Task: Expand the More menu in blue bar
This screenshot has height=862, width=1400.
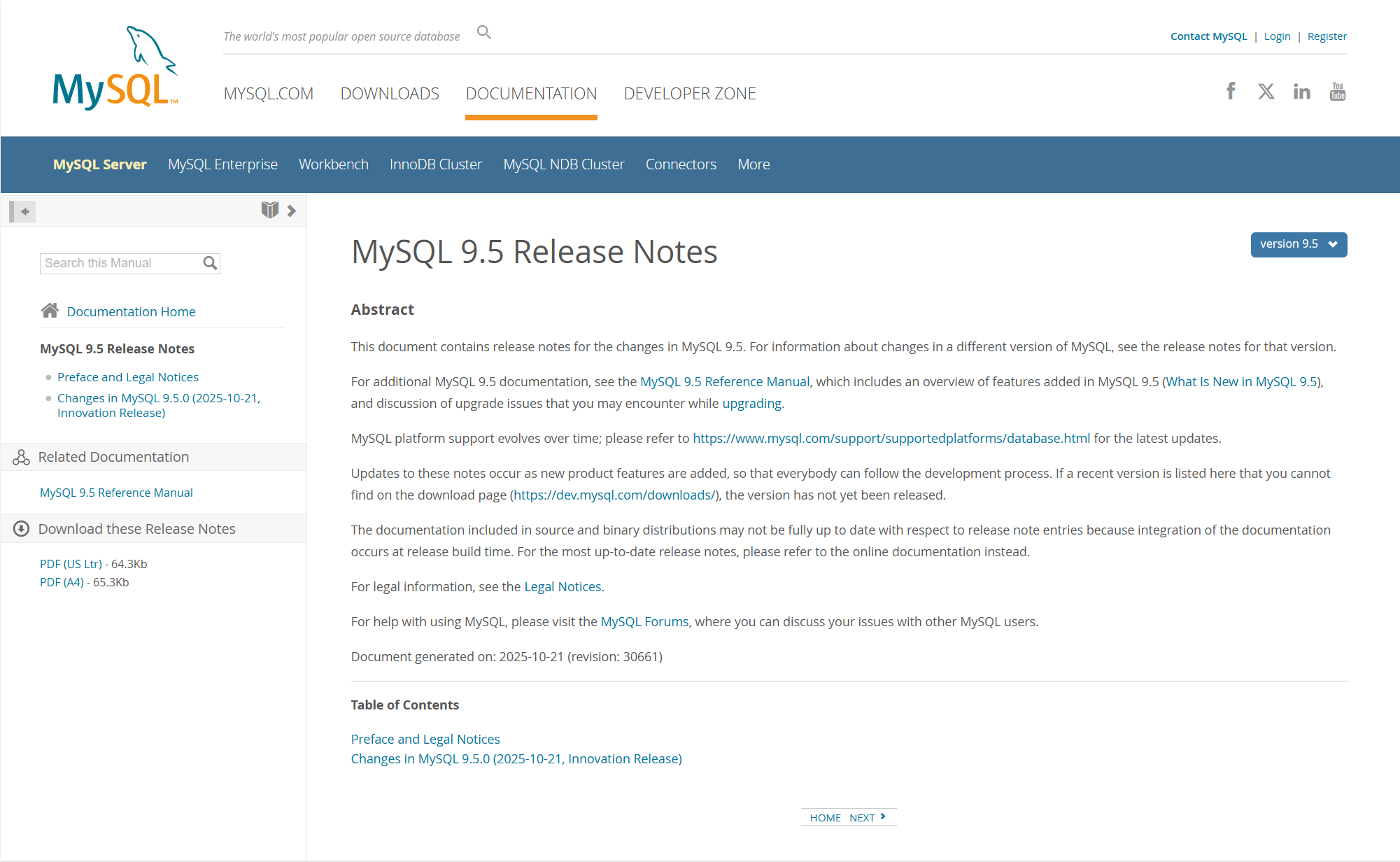Action: pos(753,164)
